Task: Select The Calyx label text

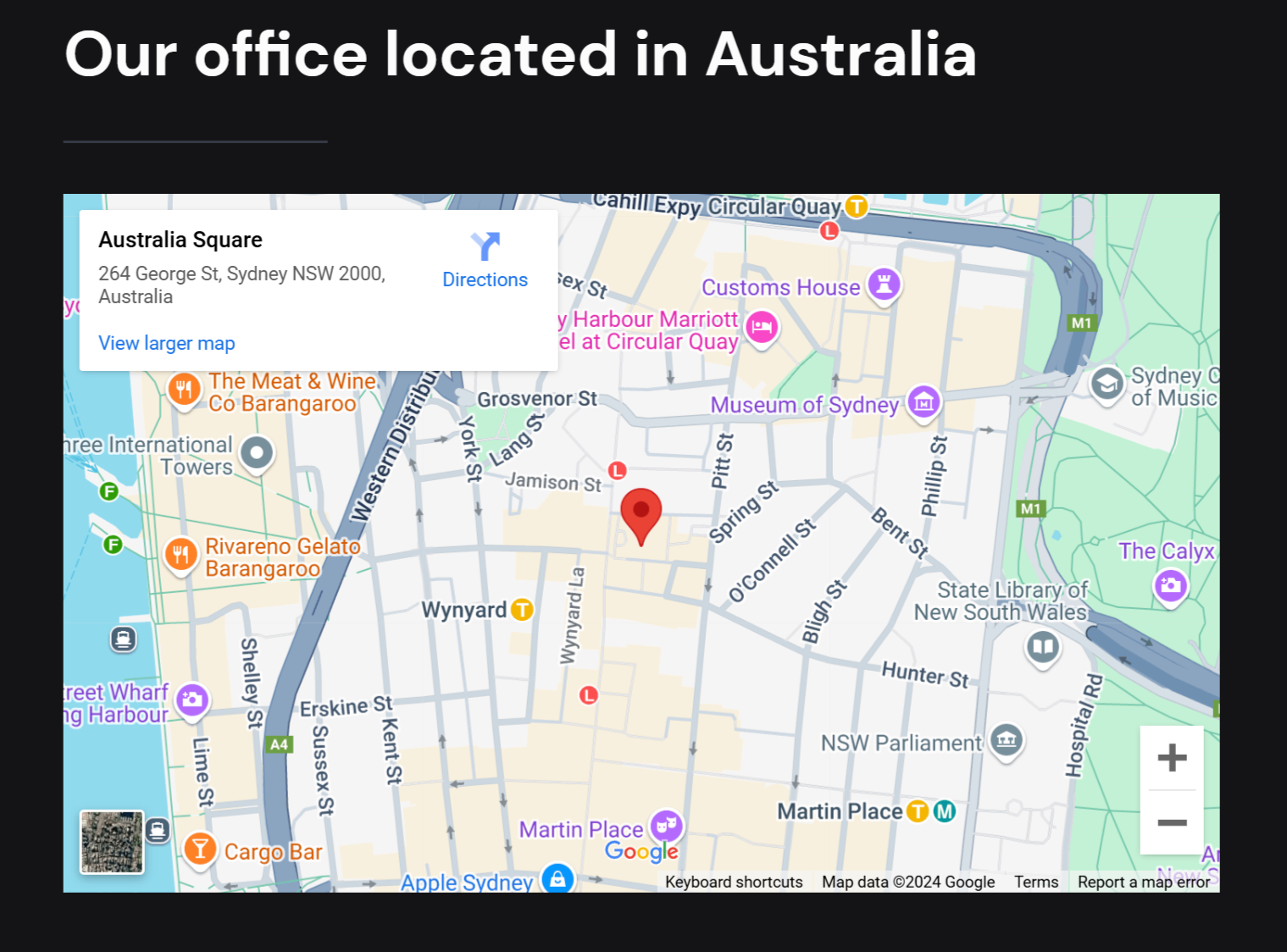Action: (x=1167, y=551)
